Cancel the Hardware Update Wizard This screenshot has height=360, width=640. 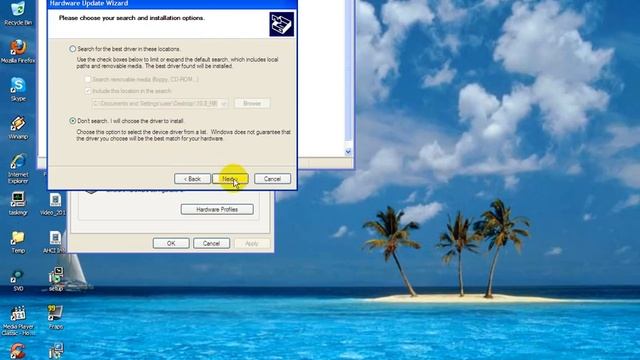point(272,179)
